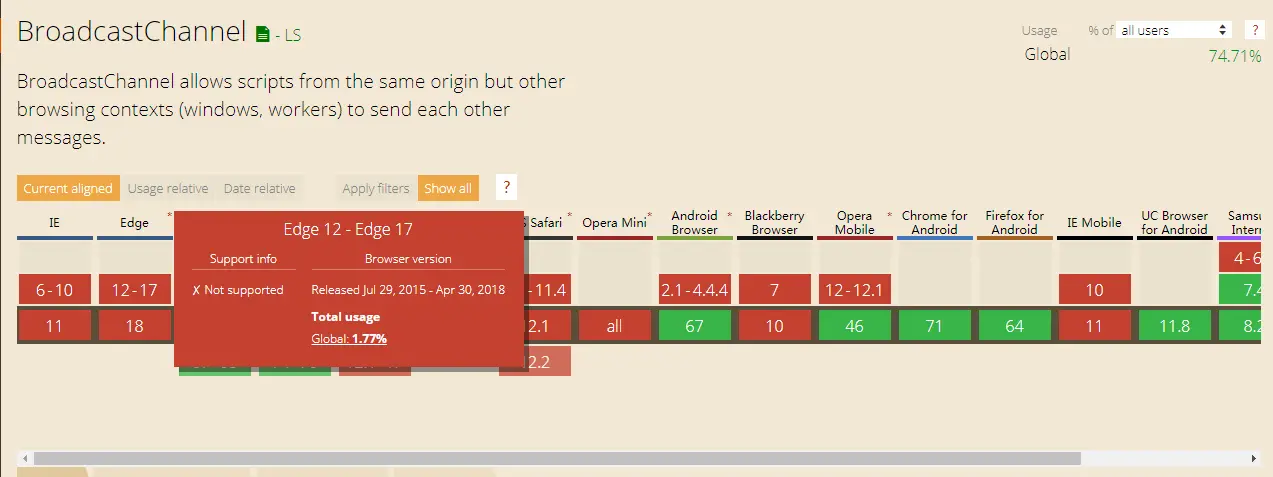Select the UC Browser 11.8 cell
Viewport: 1273px width, 477px height.
1175,326
